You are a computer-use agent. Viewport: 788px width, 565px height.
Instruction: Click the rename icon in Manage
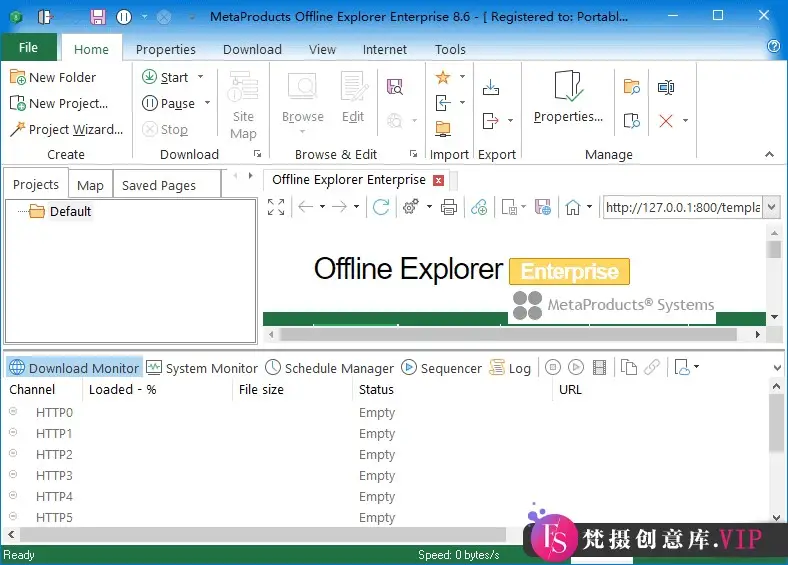point(666,87)
